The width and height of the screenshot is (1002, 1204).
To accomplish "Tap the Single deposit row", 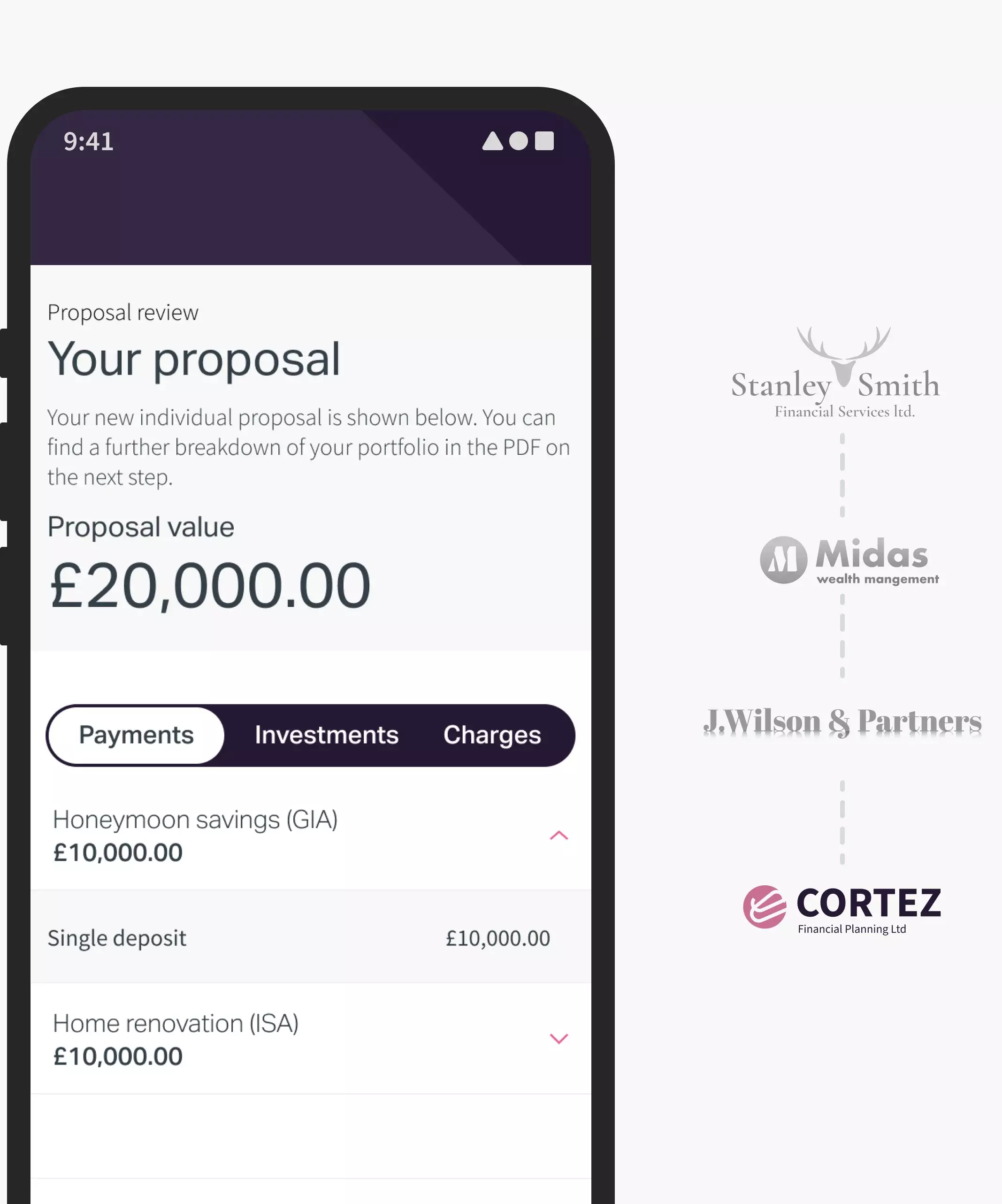I will (x=311, y=937).
